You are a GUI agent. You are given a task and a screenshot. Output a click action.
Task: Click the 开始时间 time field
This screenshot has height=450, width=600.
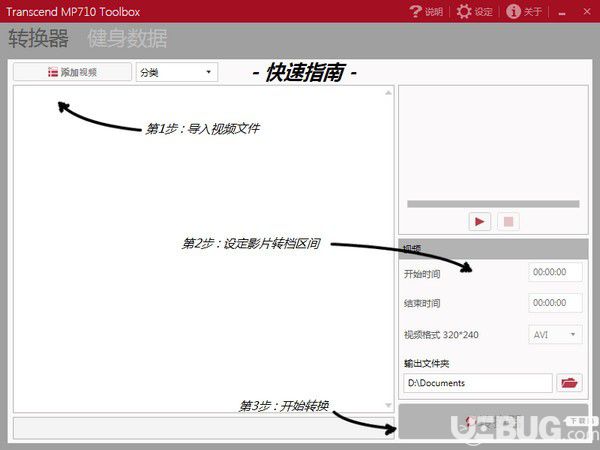pos(555,272)
